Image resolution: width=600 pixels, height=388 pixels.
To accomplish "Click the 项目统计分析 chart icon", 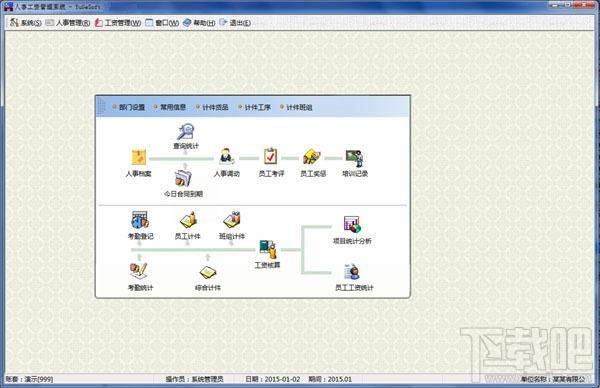I will [352, 225].
